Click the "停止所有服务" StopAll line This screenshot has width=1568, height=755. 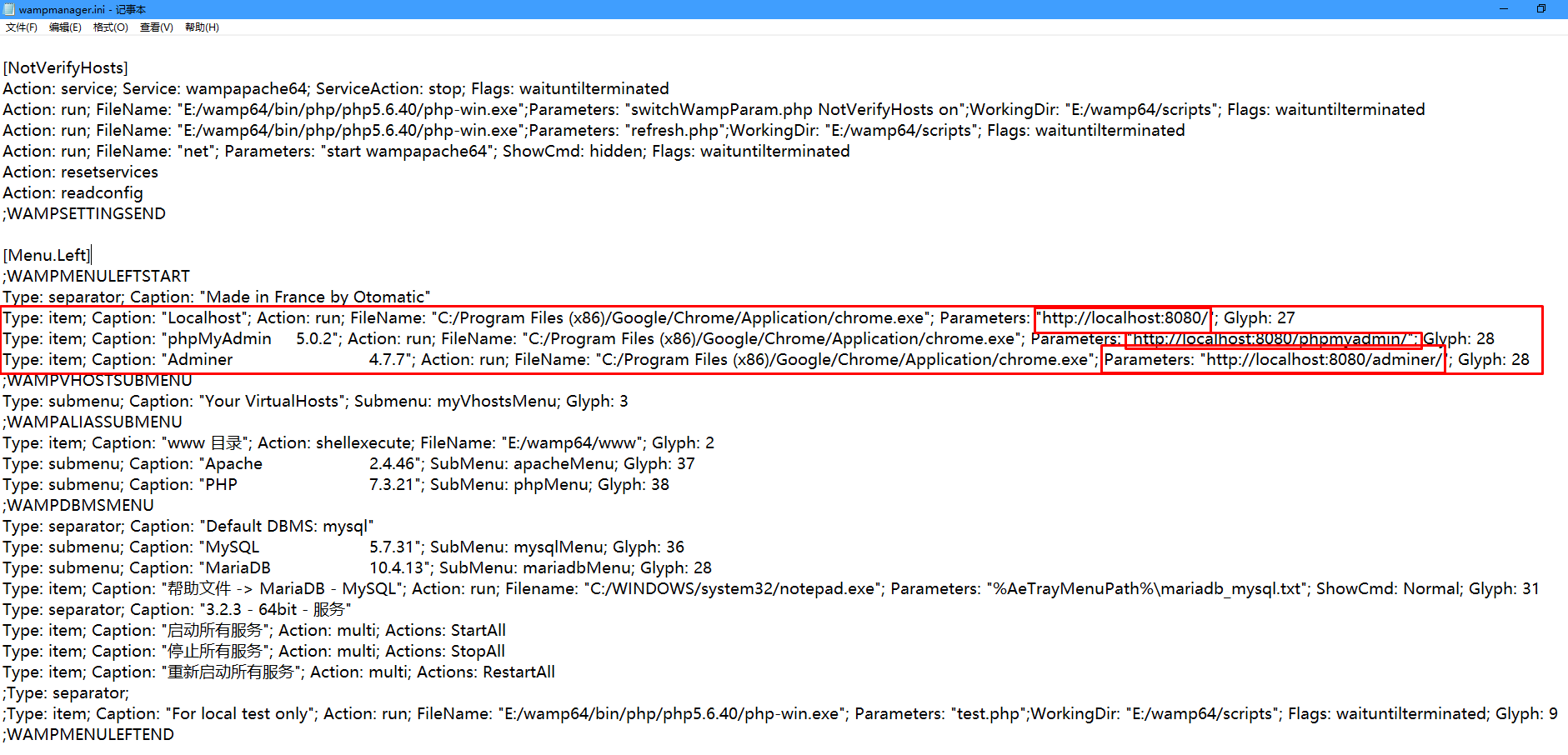click(253, 652)
